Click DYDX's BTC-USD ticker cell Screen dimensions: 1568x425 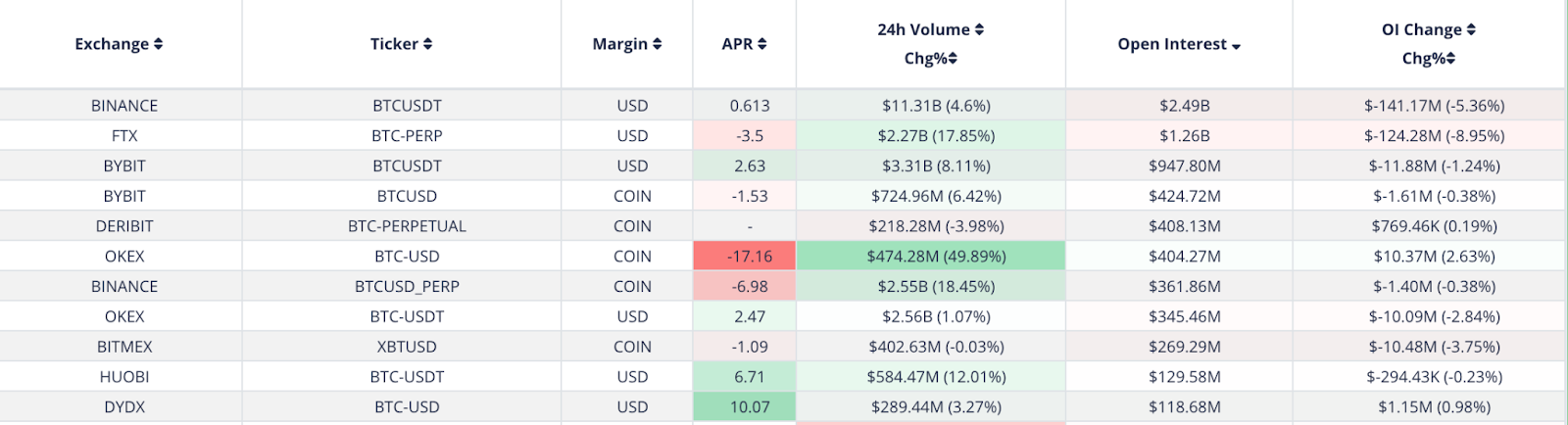click(x=407, y=407)
